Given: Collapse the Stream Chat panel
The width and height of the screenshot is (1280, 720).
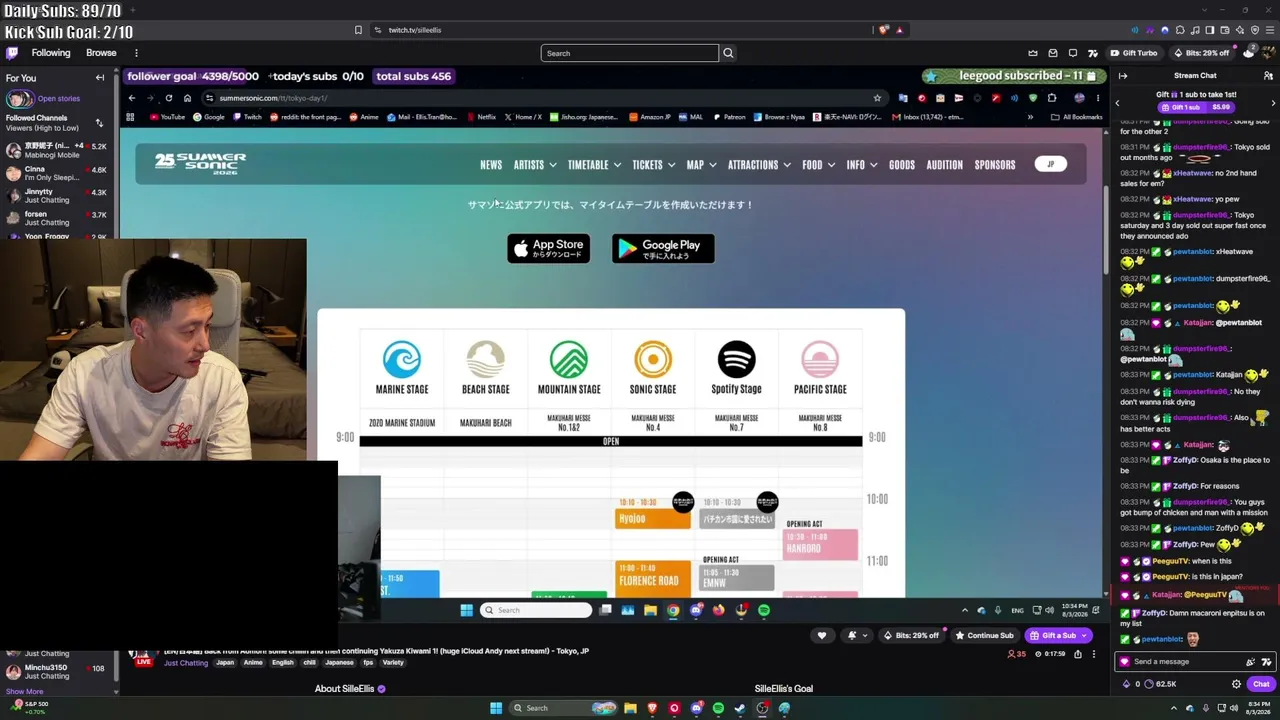Looking at the screenshot, I should click(1123, 76).
